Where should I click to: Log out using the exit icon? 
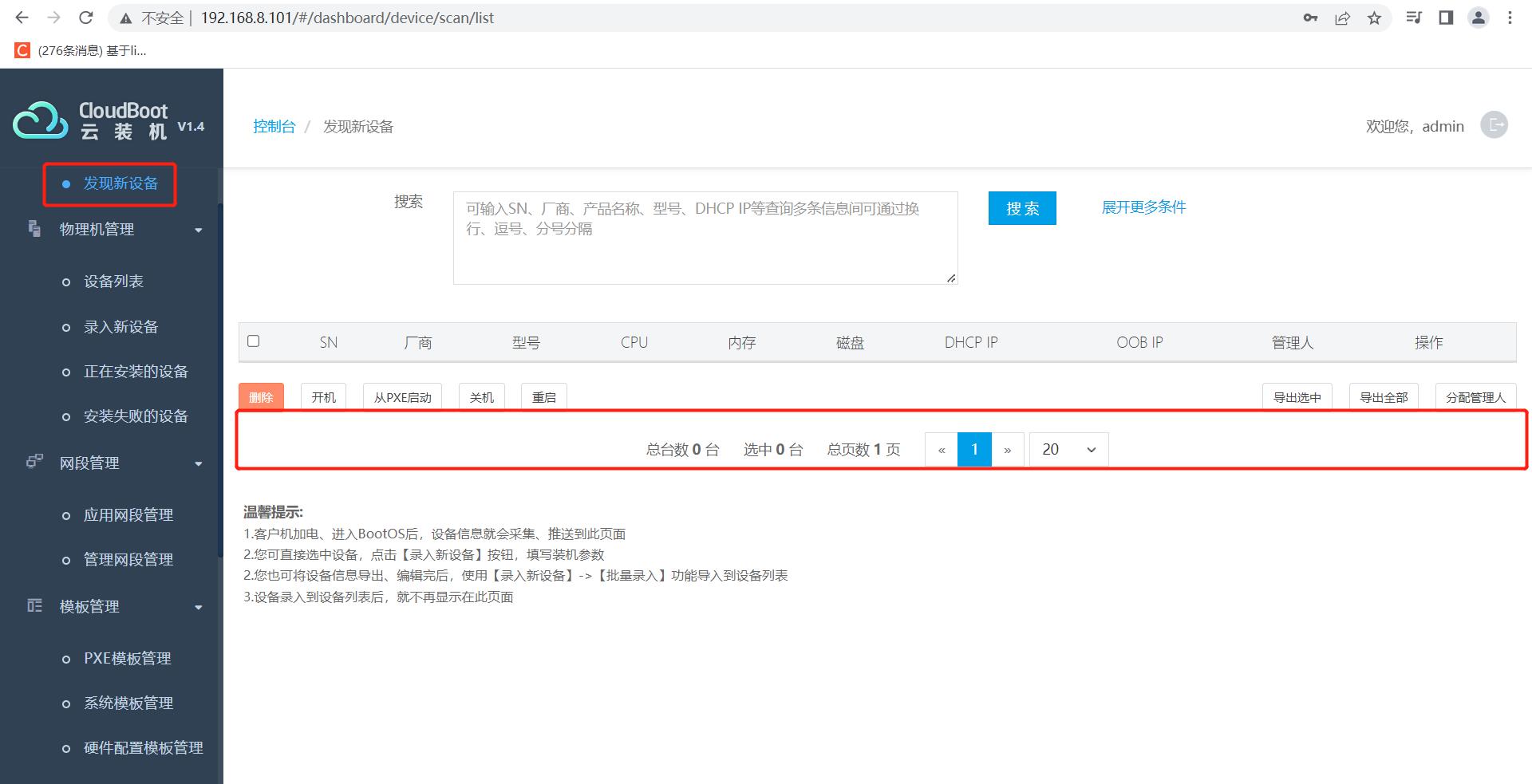click(x=1494, y=125)
